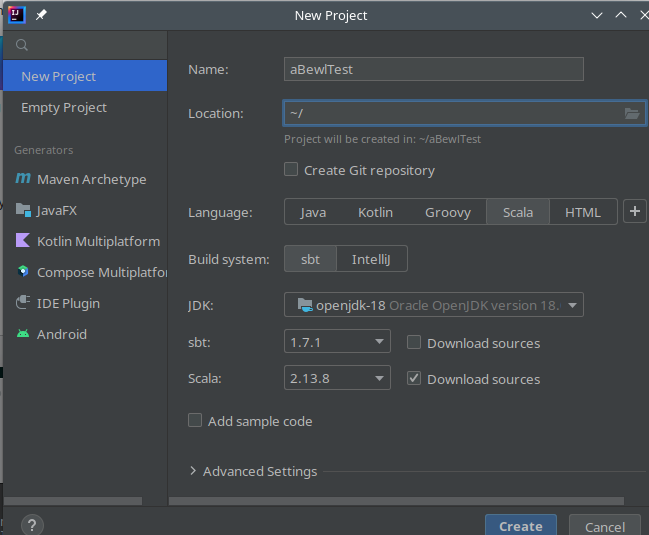The image size is (649, 535).
Task: Click the Kotlin Multiplatform icon
Action: [x=23, y=240]
